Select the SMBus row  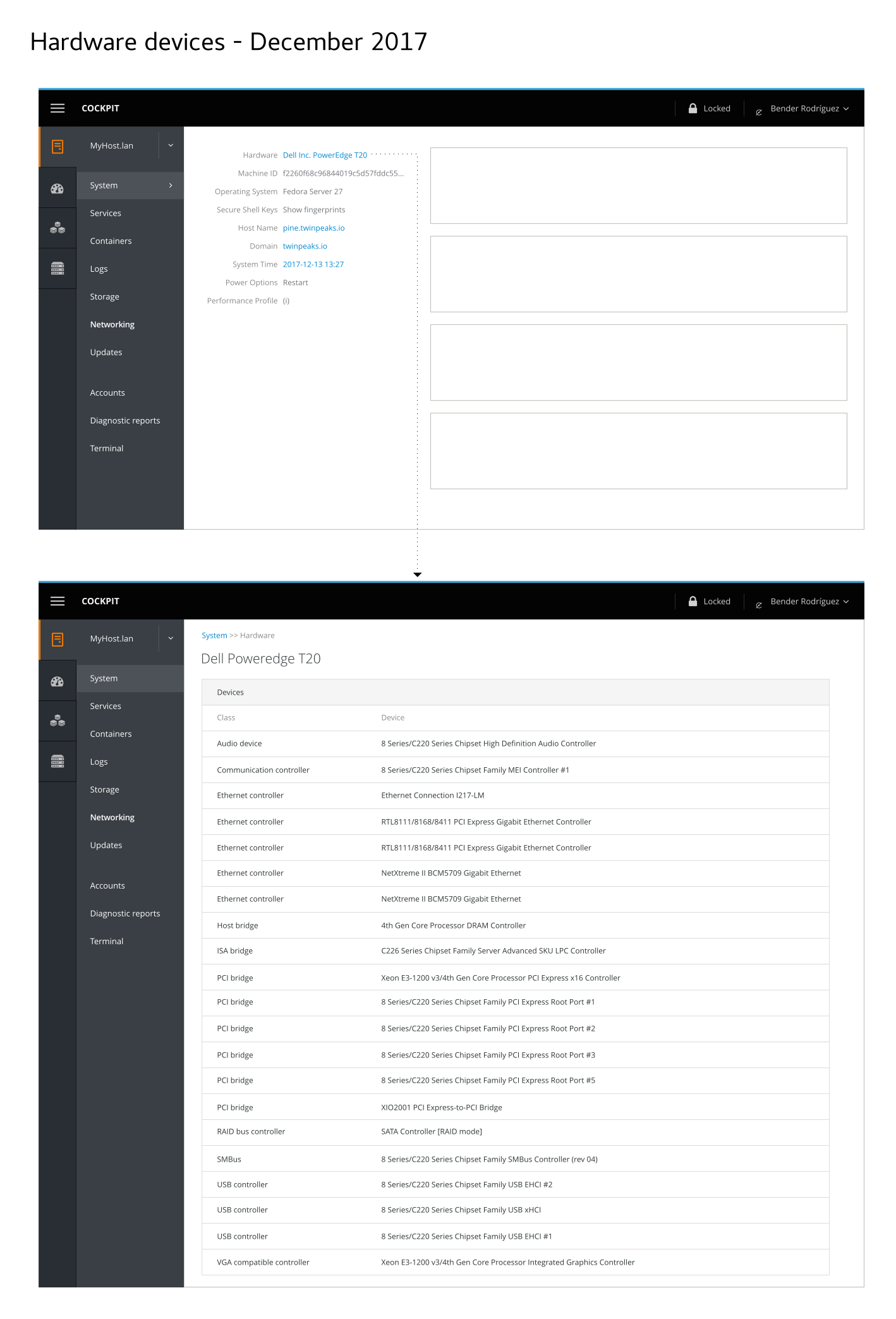pos(515,1159)
